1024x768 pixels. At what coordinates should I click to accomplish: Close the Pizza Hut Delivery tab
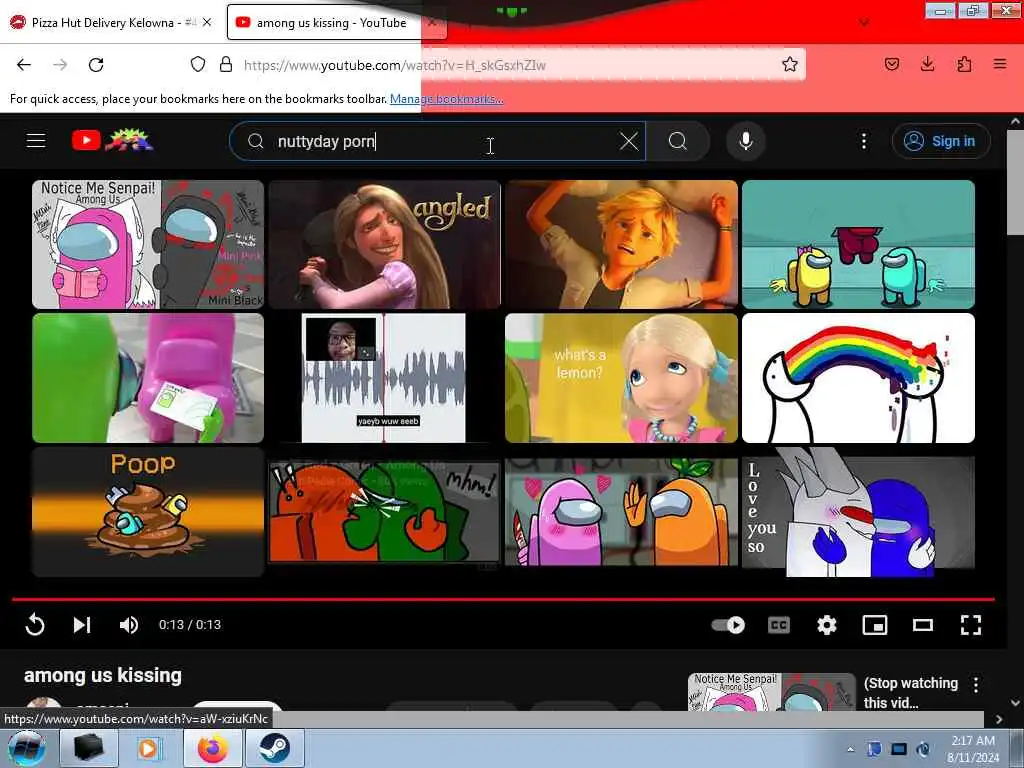point(207,22)
